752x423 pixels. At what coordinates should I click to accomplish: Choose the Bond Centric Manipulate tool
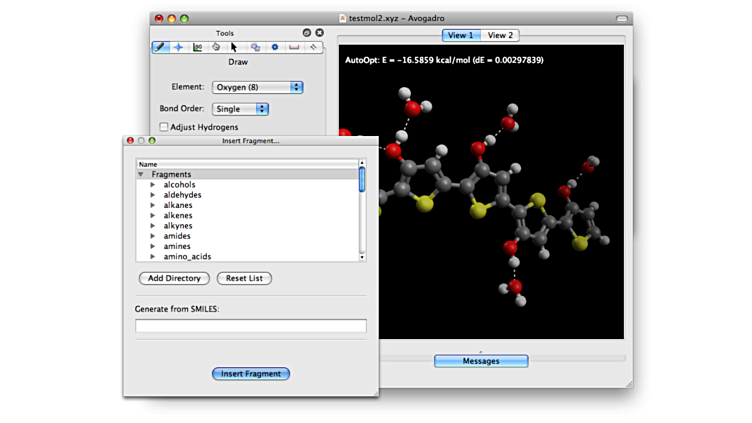coord(197,47)
